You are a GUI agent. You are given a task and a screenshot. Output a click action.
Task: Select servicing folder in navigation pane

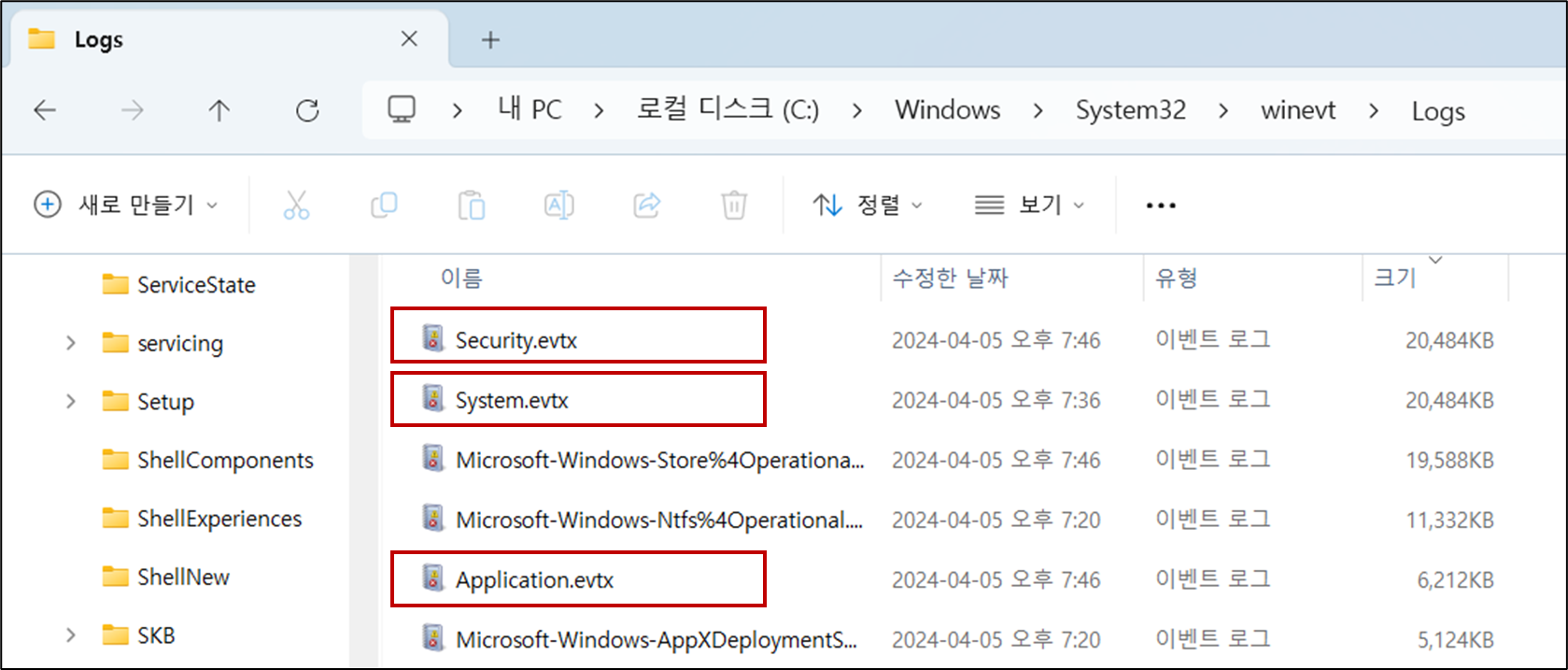click(x=180, y=344)
